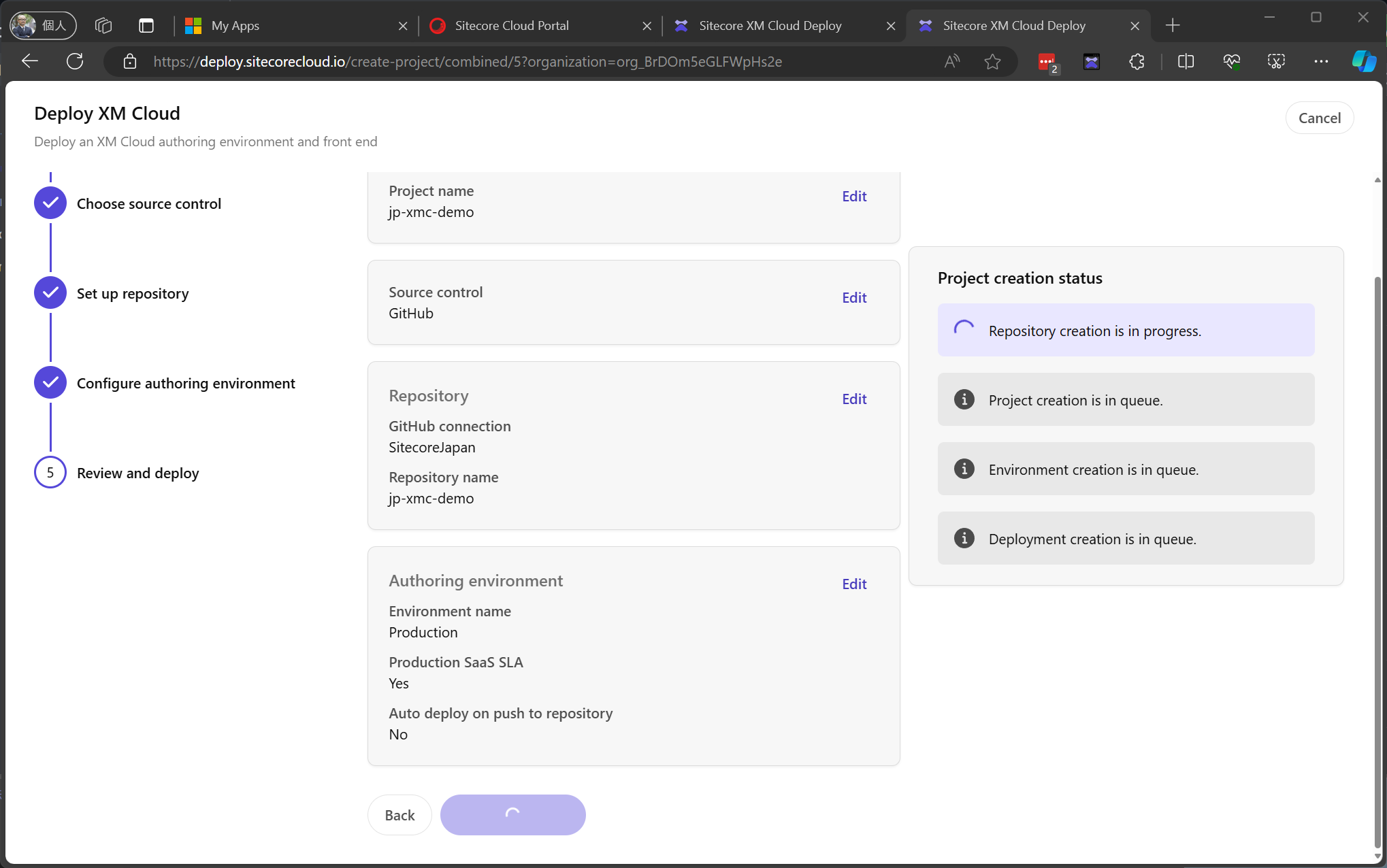
Task: Switch to first Sitecore XM Cloud Deploy tab
Action: click(x=783, y=26)
